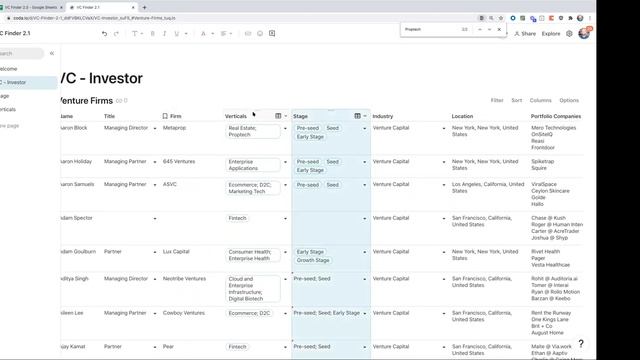Open the user profile avatar

click(x=584, y=33)
